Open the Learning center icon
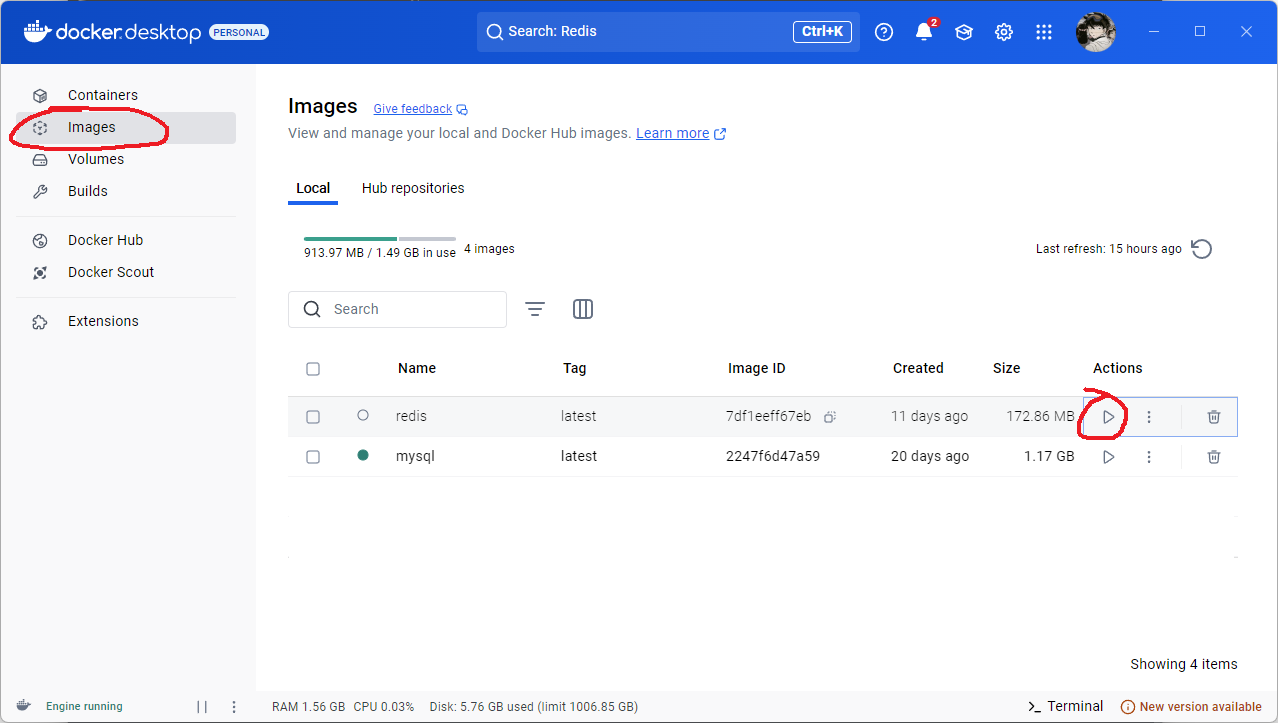 click(963, 32)
